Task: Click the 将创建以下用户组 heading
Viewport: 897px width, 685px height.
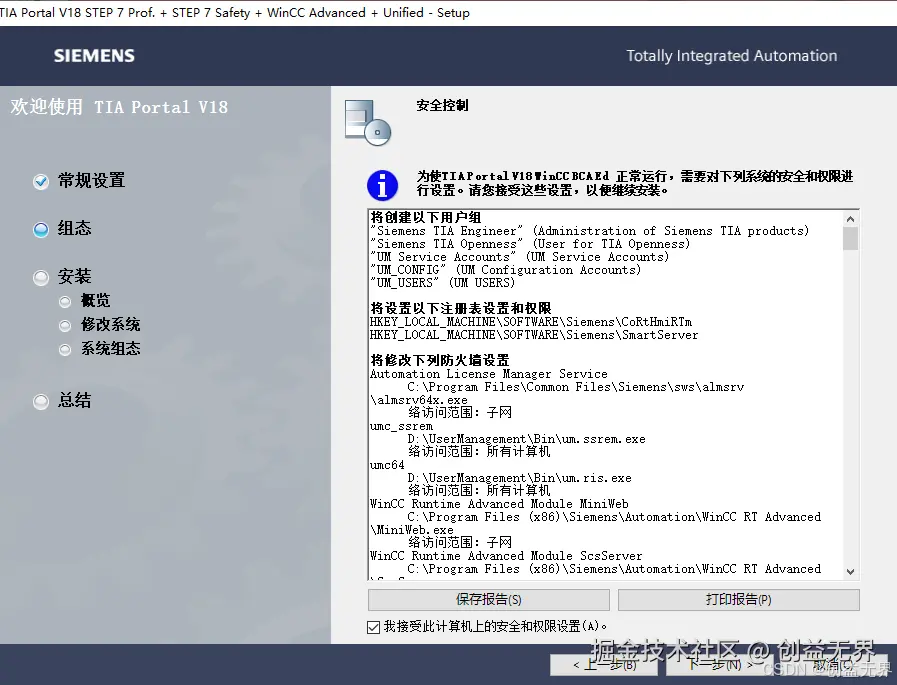Action: 426,217
